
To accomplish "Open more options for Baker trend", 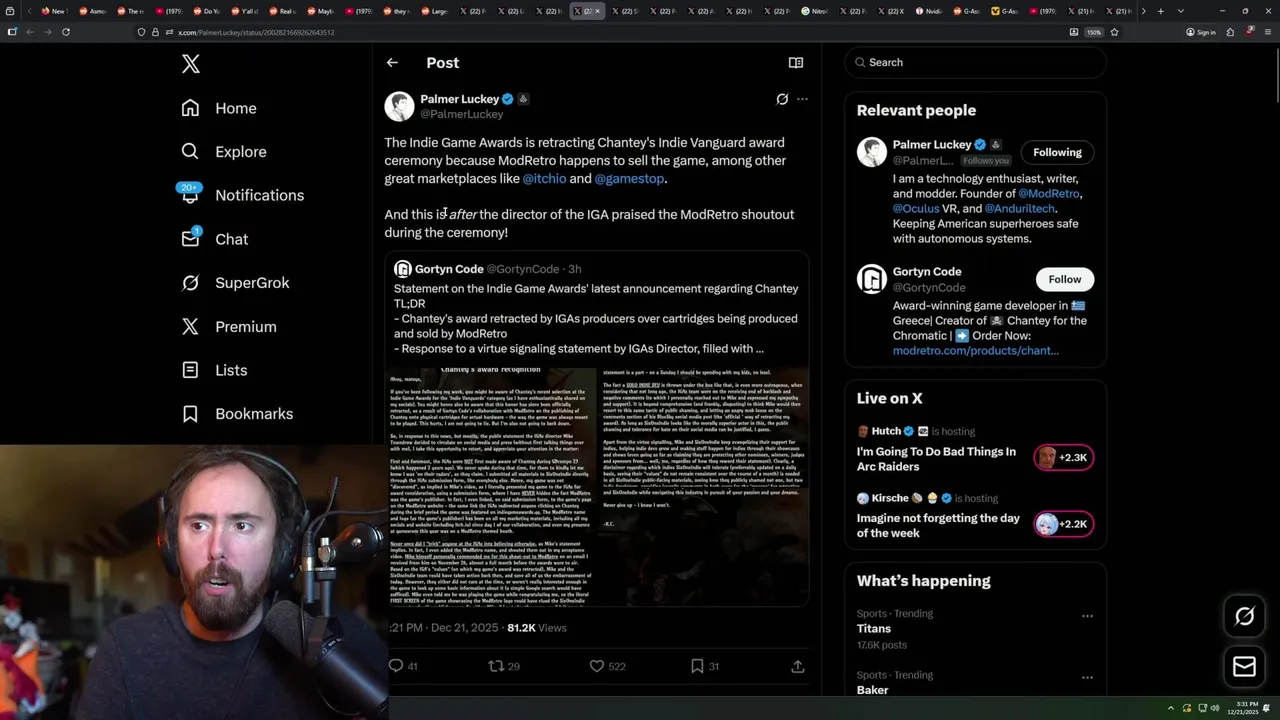I will click(x=1087, y=677).
